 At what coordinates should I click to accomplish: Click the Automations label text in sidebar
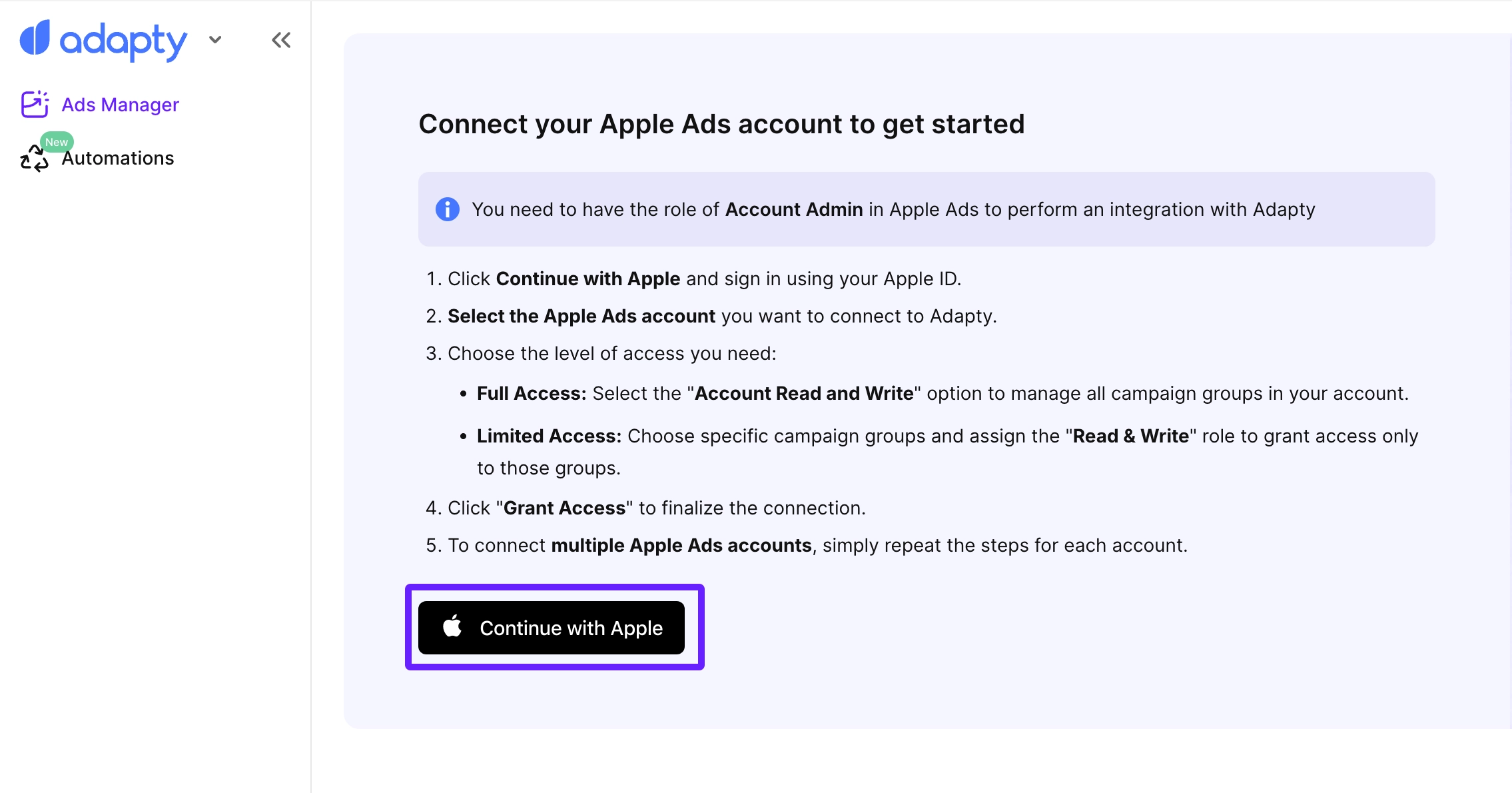118,158
